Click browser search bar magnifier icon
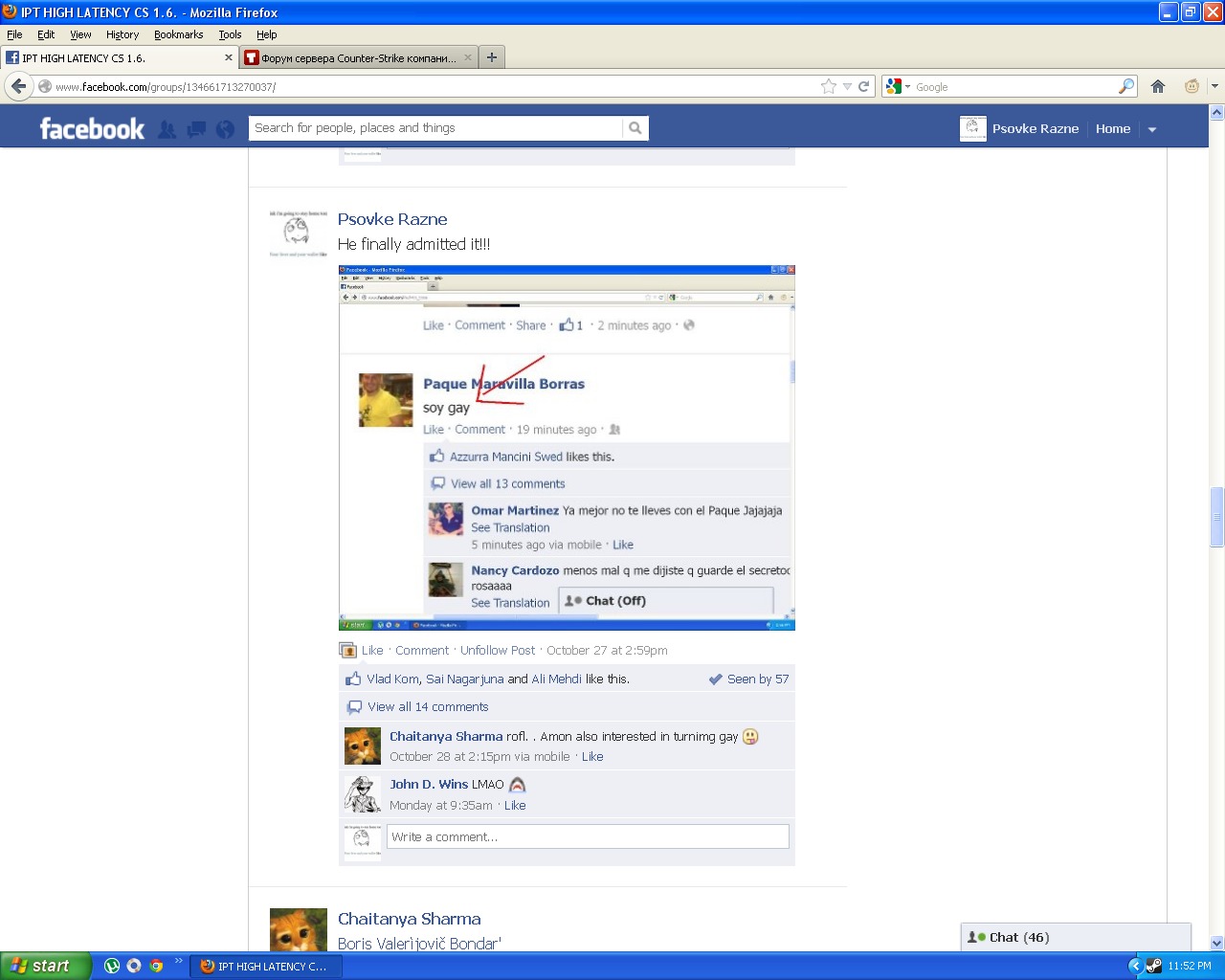This screenshot has width=1225, height=980. tap(1126, 86)
